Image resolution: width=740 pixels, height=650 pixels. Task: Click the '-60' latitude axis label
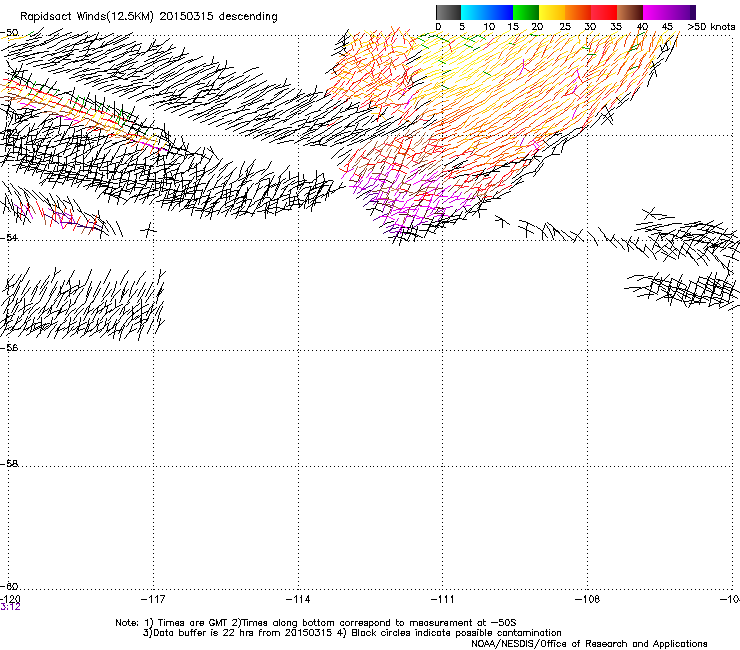pos(9,586)
